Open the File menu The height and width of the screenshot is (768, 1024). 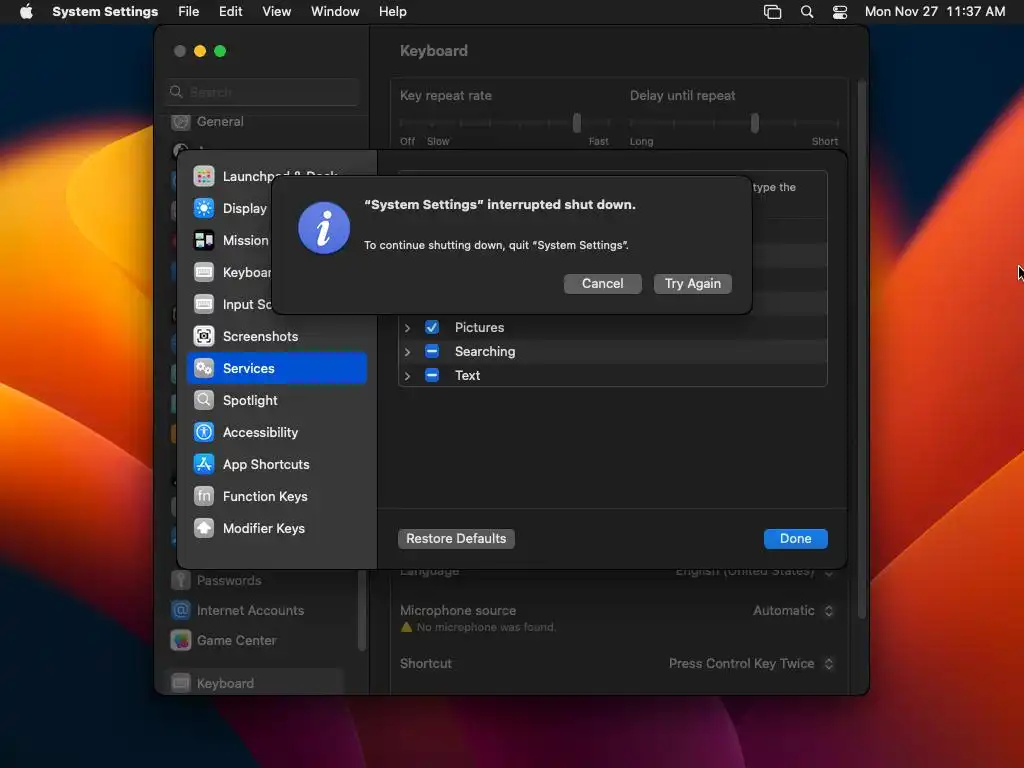tap(189, 12)
